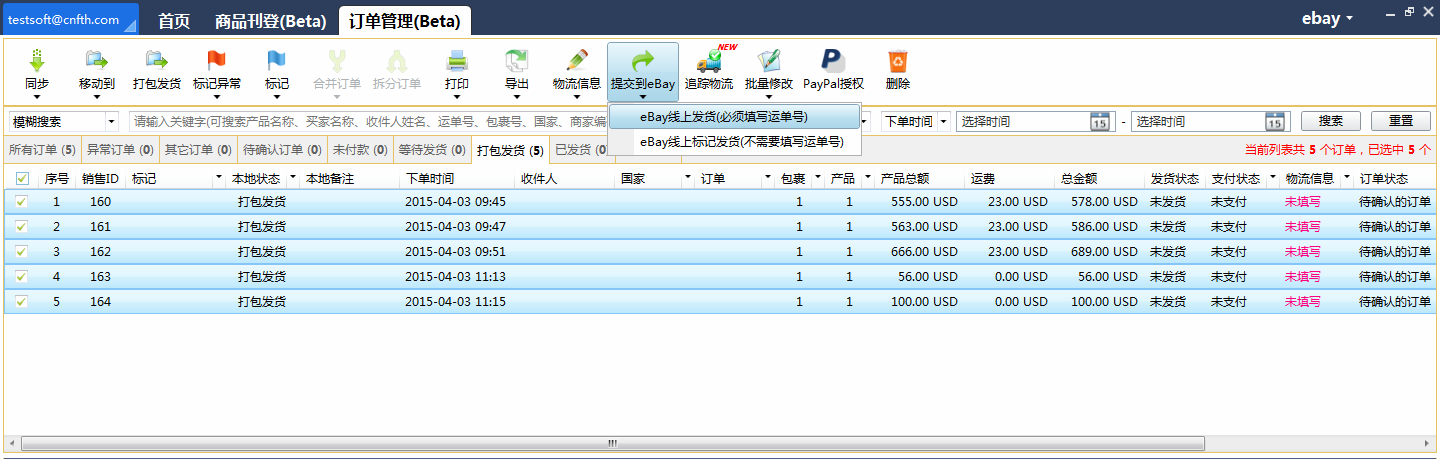Uncheck the row for sale ID 162
This screenshot has height=459, width=1440.
22,251
